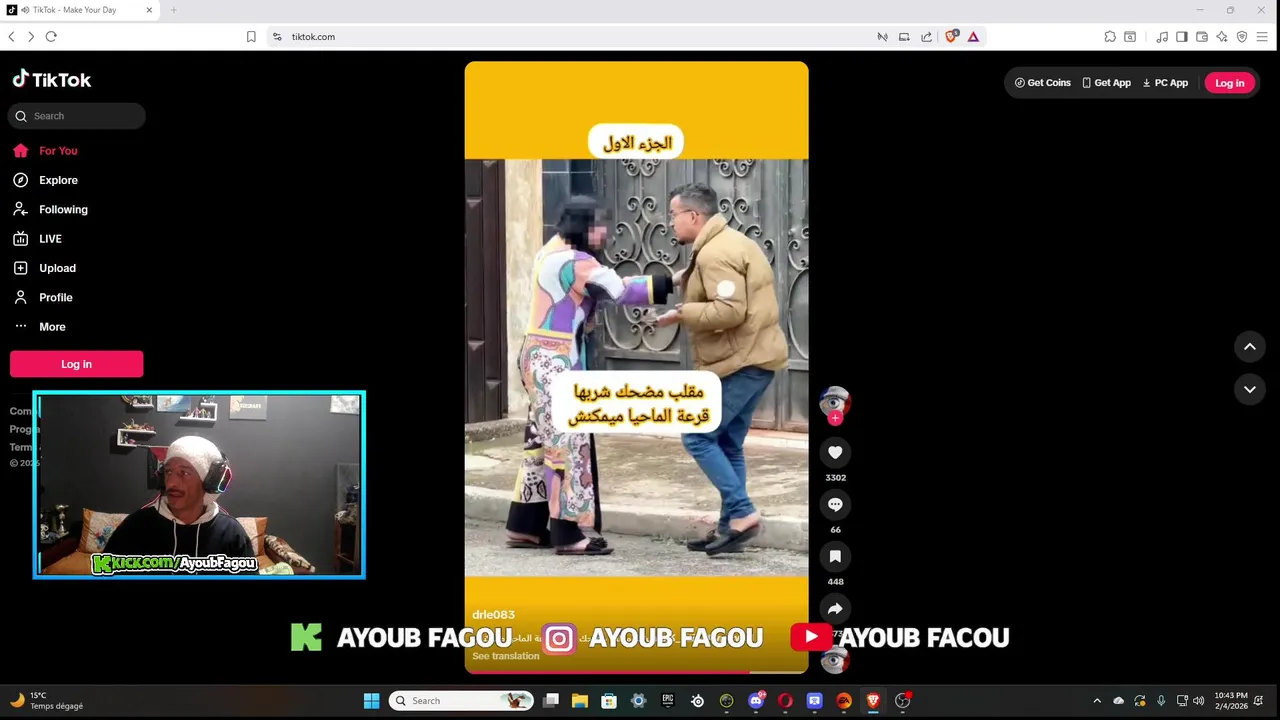This screenshot has width=1280, height=720.
Task: Bookmark the video with the save icon
Action: [835, 557]
